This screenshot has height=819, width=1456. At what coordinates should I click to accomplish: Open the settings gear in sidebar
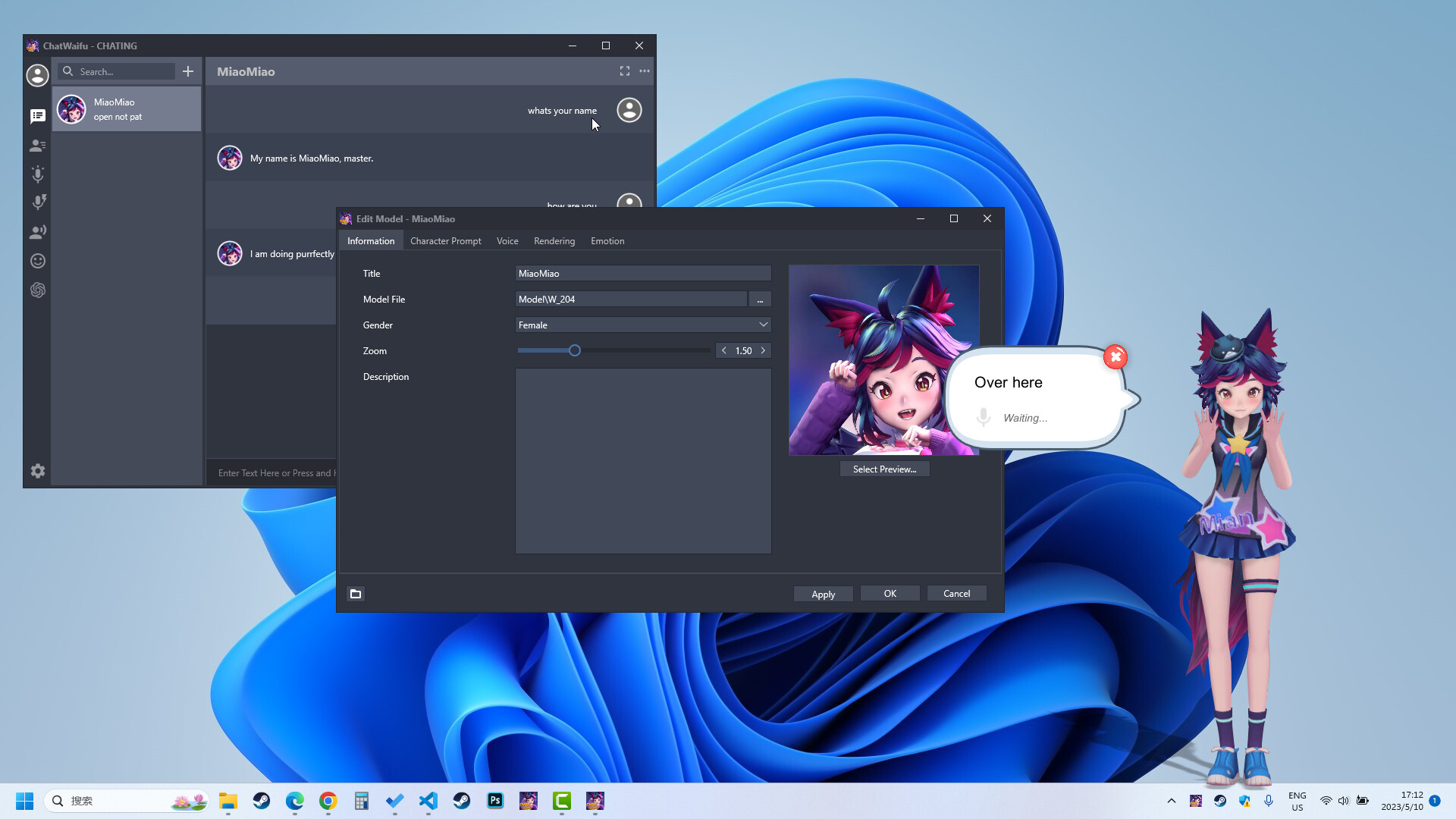click(x=37, y=471)
